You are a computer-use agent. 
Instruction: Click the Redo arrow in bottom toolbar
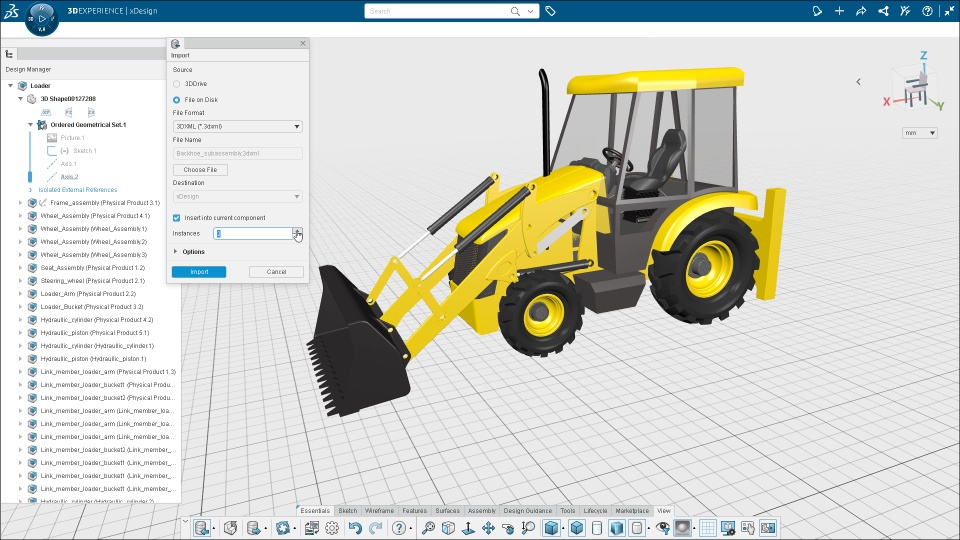click(x=375, y=528)
